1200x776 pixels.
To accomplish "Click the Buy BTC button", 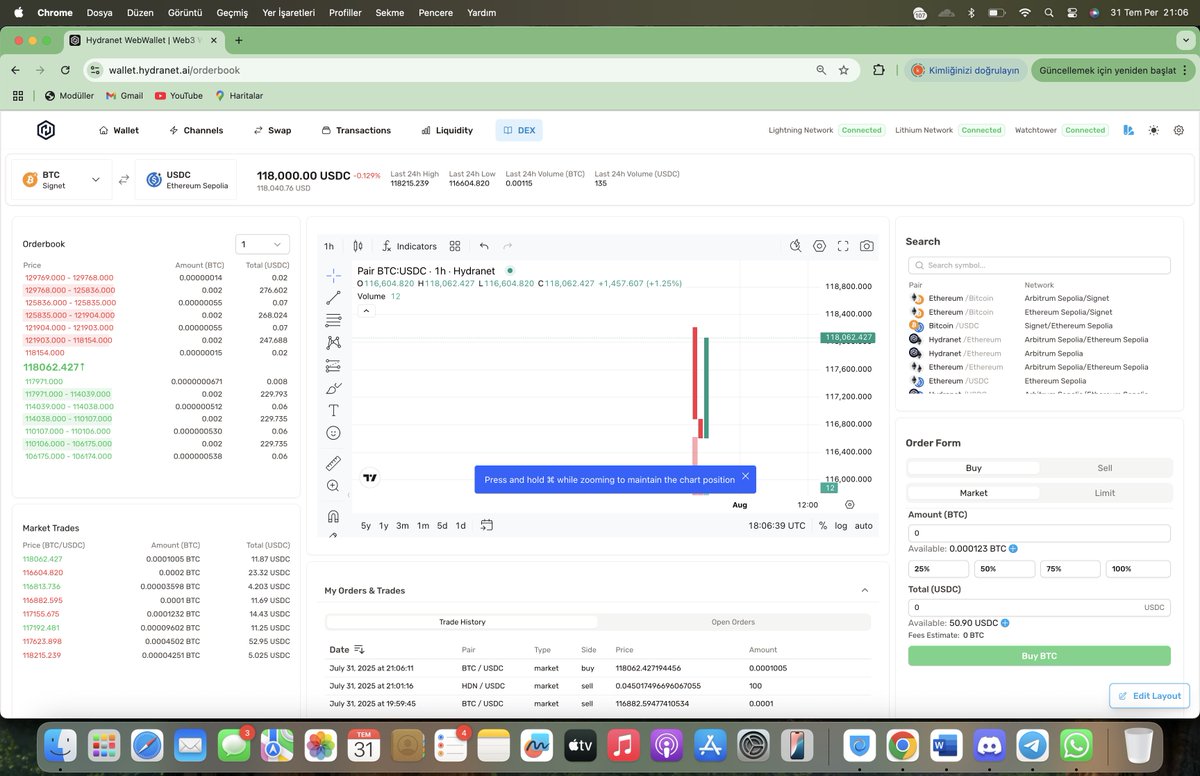I will coord(1039,656).
